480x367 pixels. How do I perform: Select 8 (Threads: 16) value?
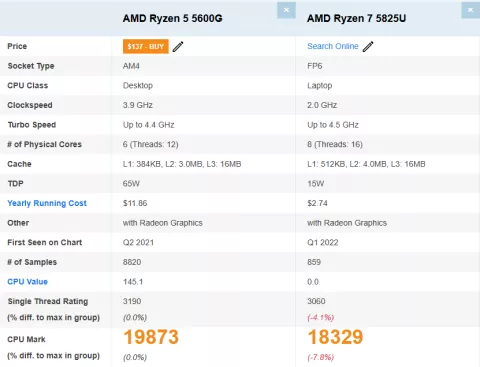point(335,144)
